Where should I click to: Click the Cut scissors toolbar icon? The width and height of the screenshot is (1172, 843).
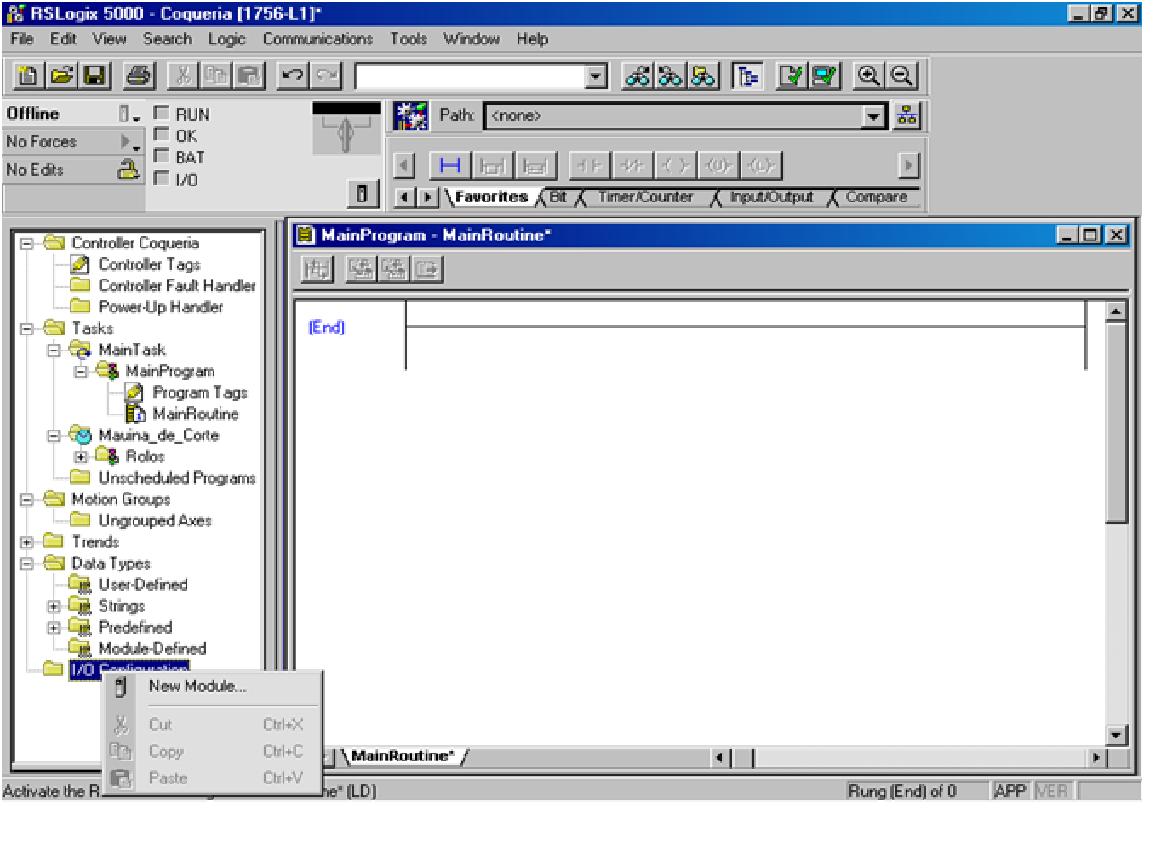pyautogui.click(x=183, y=75)
